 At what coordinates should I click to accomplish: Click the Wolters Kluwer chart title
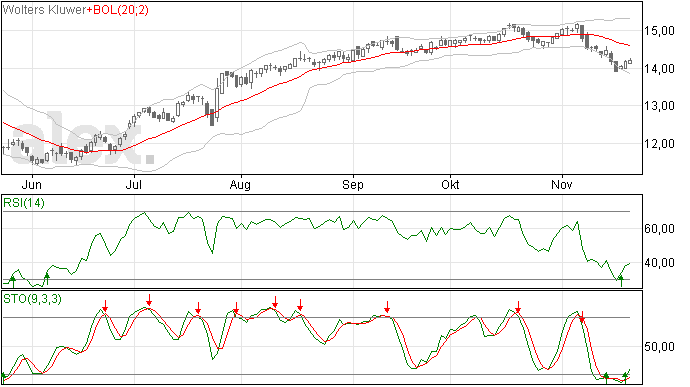[x=44, y=9]
